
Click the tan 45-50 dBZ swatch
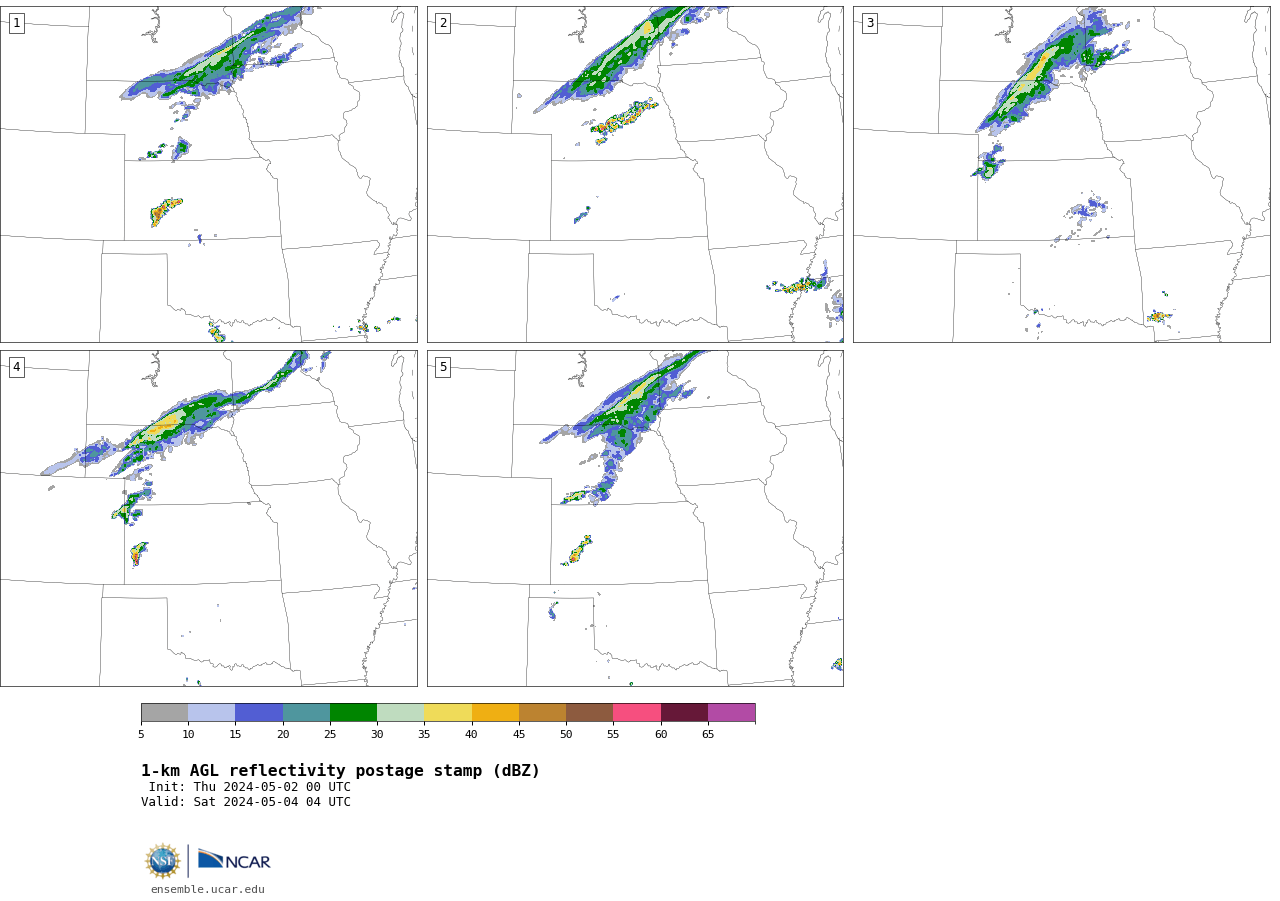coord(542,713)
